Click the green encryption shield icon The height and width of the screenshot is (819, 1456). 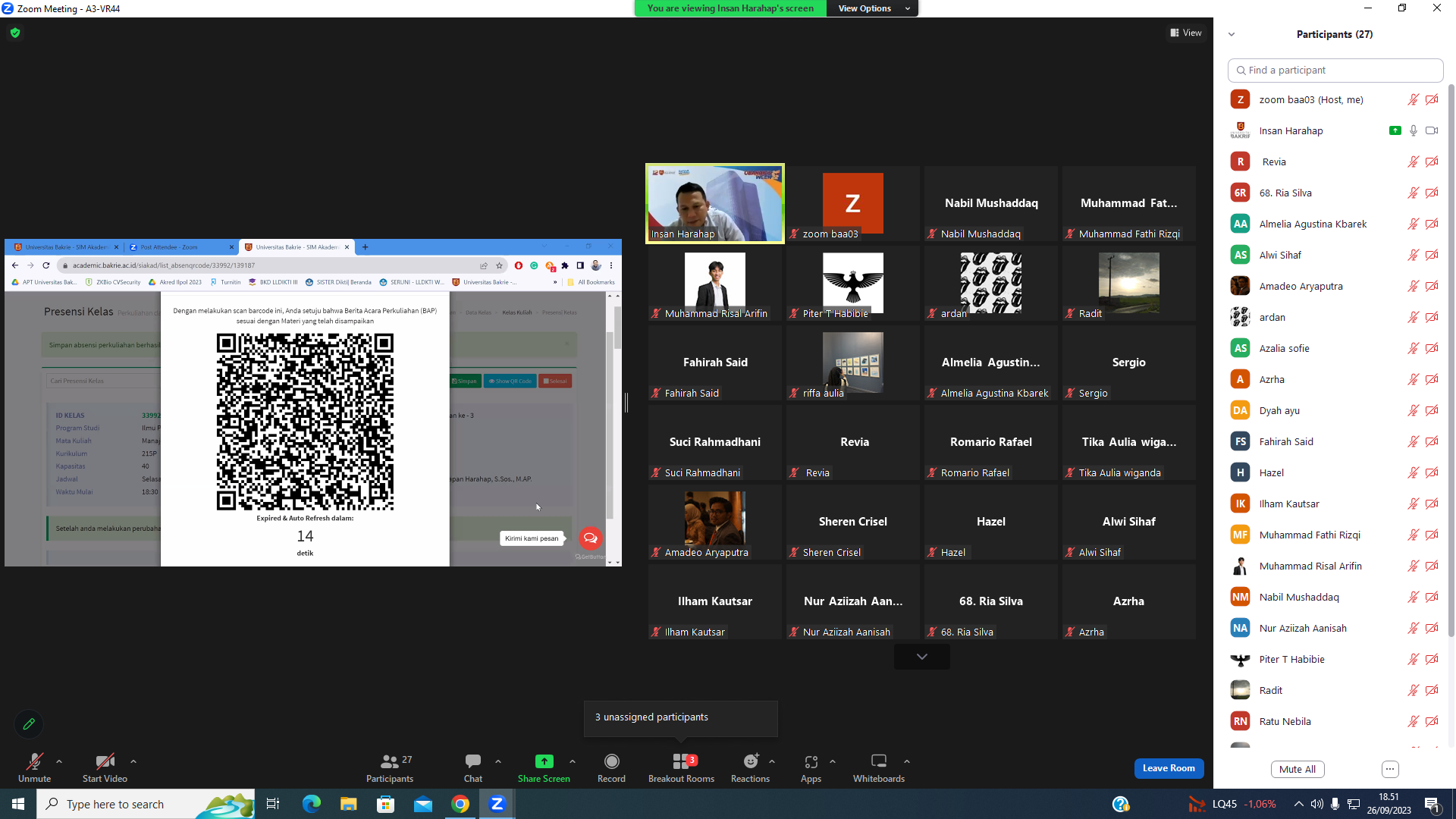(15, 33)
